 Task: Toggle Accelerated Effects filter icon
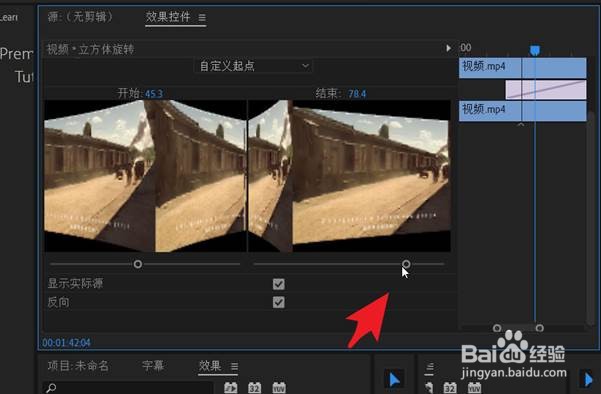pos(231,388)
